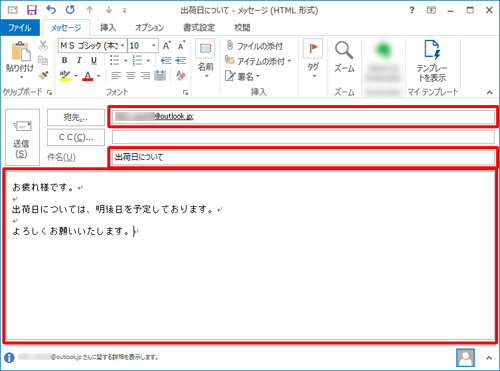
Task: Center align text
Action: [x=130, y=76]
